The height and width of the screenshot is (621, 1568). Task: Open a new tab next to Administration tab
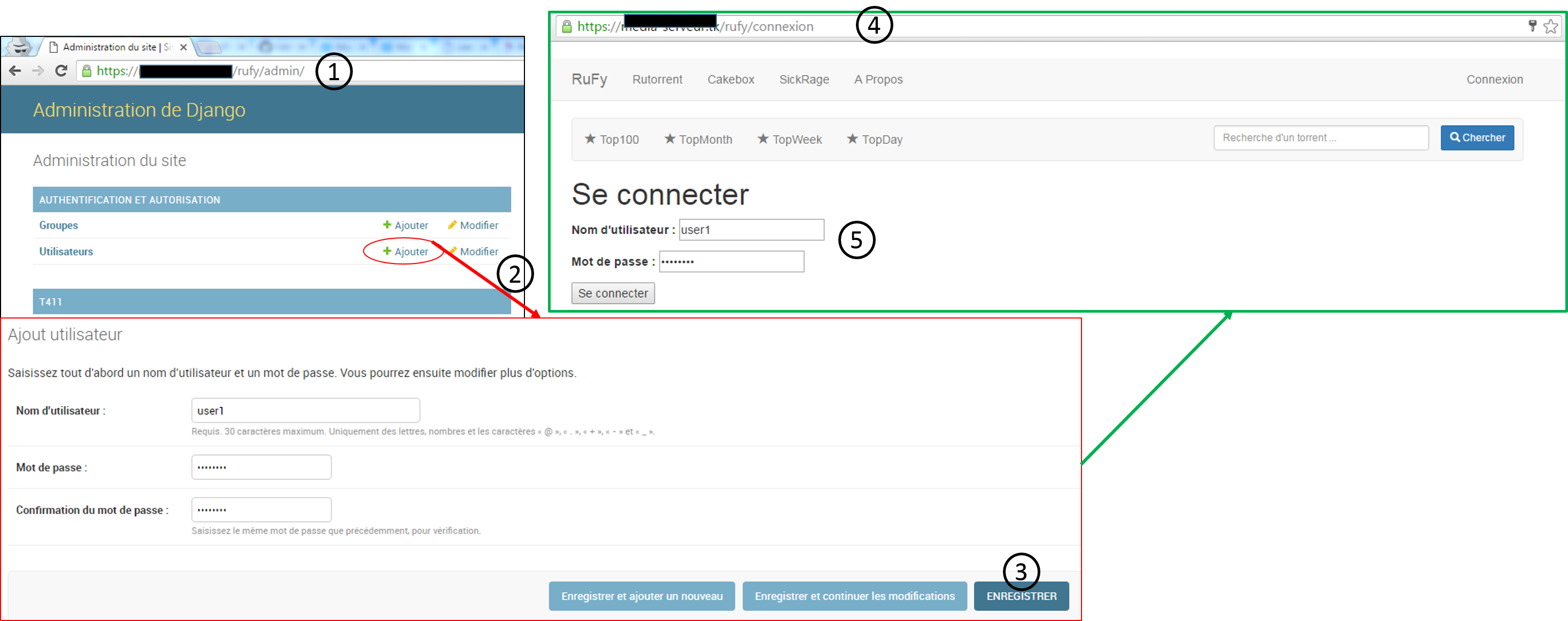tap(208, 48)
